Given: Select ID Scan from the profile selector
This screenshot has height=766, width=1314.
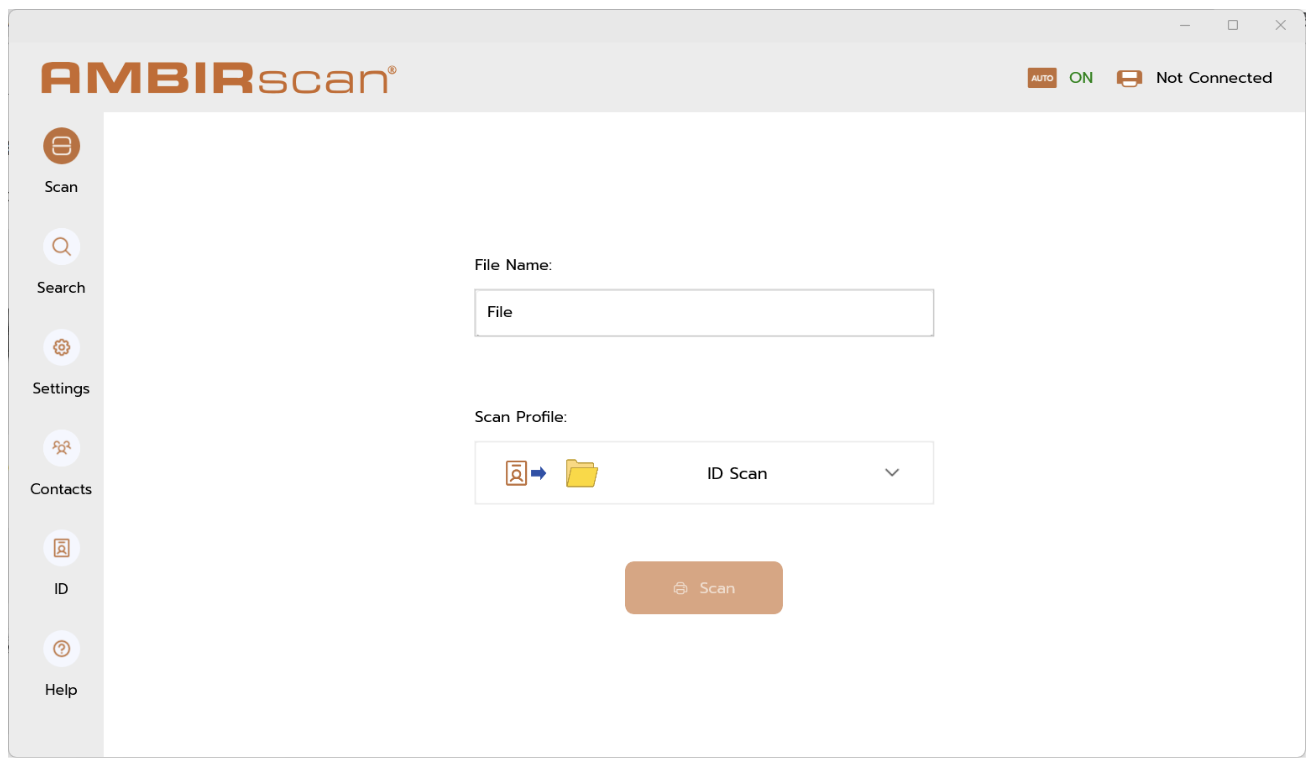Looking at the screenshot, I should coord(737,472).
